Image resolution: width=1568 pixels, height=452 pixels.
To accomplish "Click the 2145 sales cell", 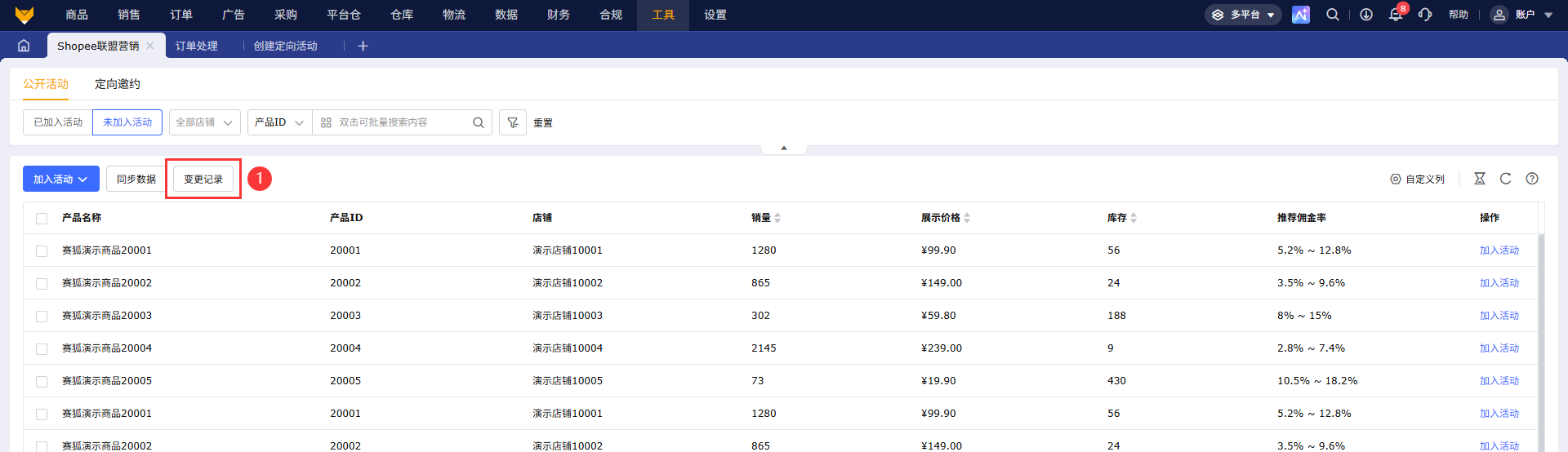I will (x=764, y=348).
